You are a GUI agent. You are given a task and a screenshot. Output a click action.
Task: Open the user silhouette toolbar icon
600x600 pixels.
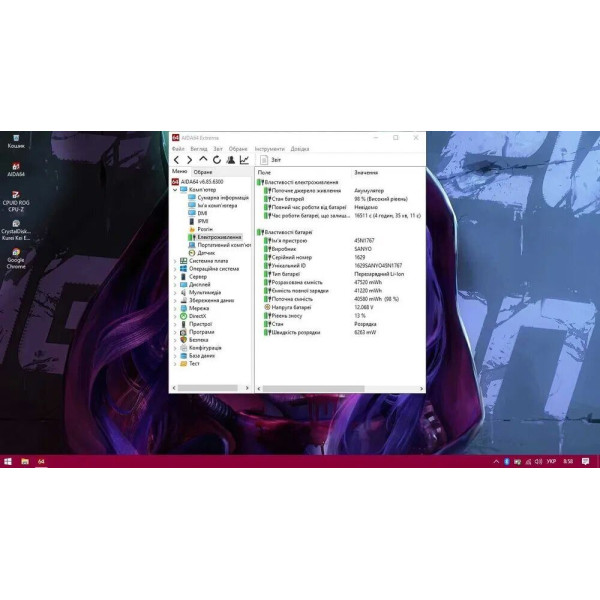[x=230, y=160]
